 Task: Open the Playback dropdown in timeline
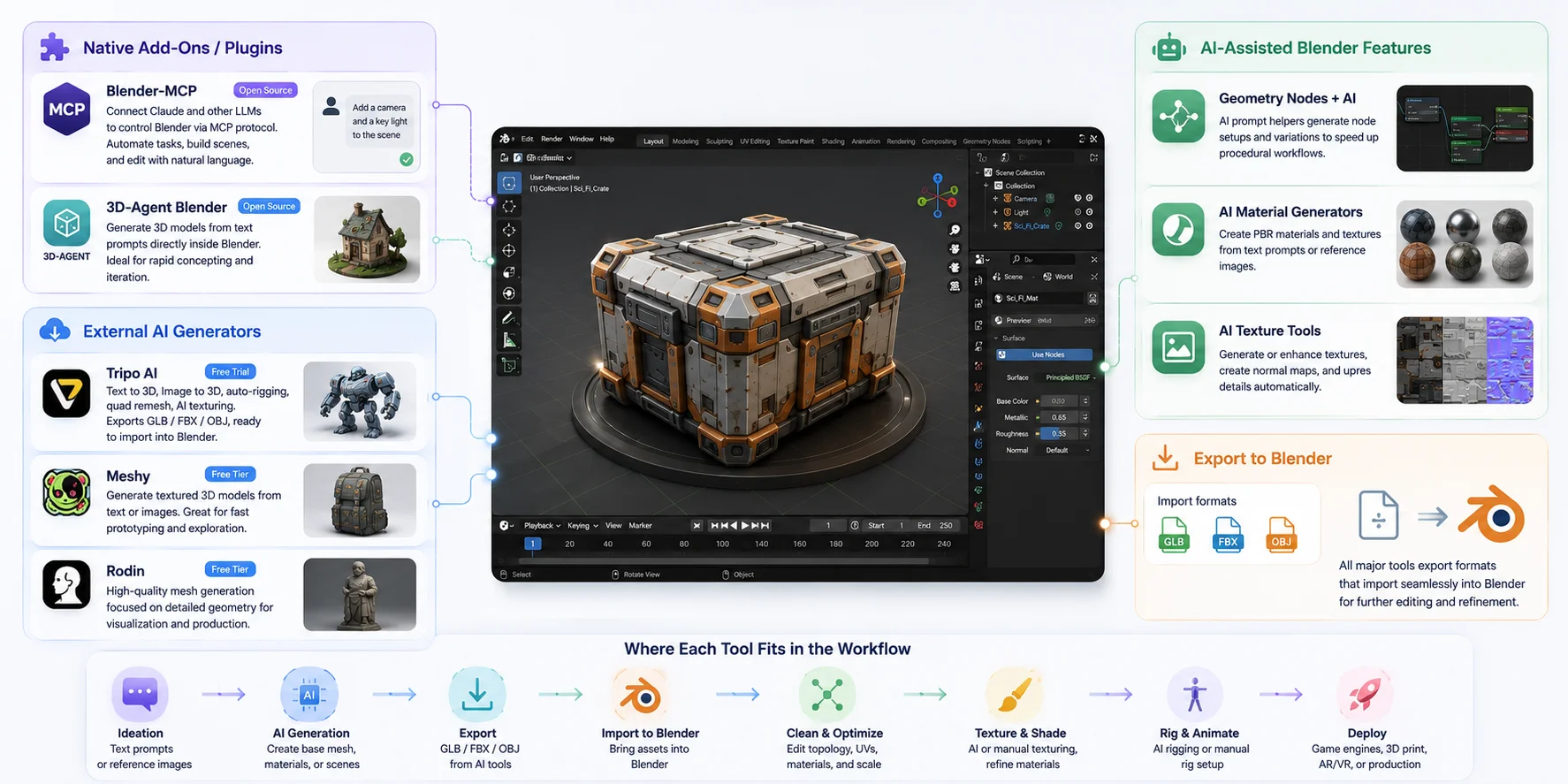(542, 526)
